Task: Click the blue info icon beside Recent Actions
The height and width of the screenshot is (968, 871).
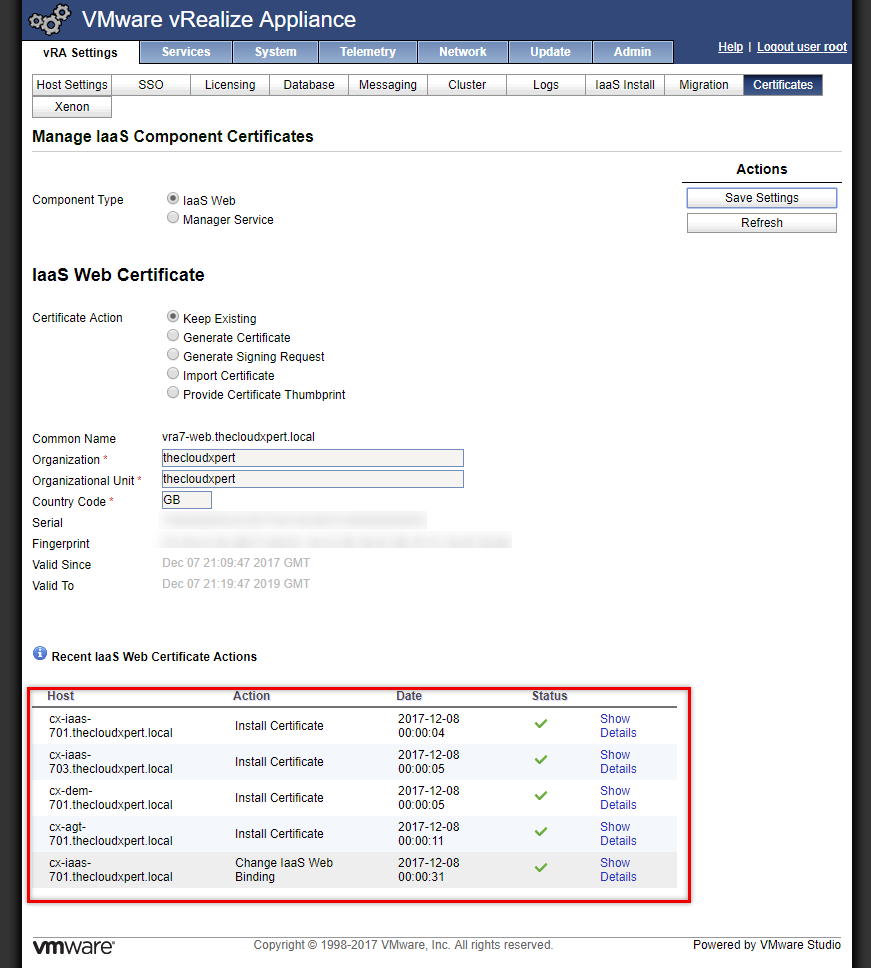Action: point(40,653)
